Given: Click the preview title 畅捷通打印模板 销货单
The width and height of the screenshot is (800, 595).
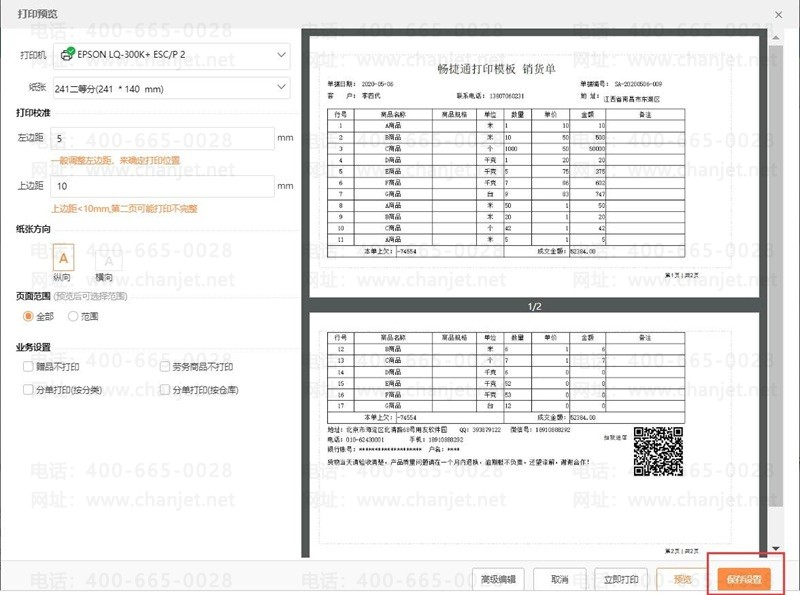Looking at the screenshot, I should [x=496, y=69].
